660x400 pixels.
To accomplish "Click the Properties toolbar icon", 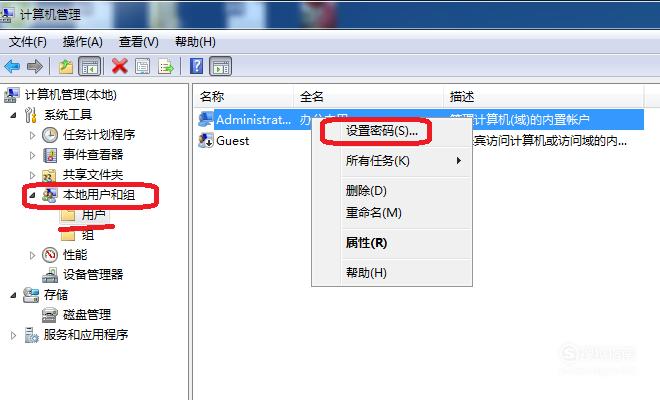I will [x=143, y=66].
